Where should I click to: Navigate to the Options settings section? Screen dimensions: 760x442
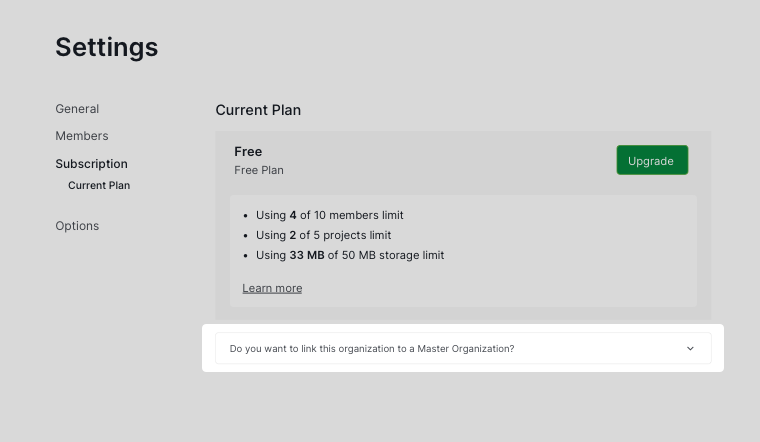[77, 226]
